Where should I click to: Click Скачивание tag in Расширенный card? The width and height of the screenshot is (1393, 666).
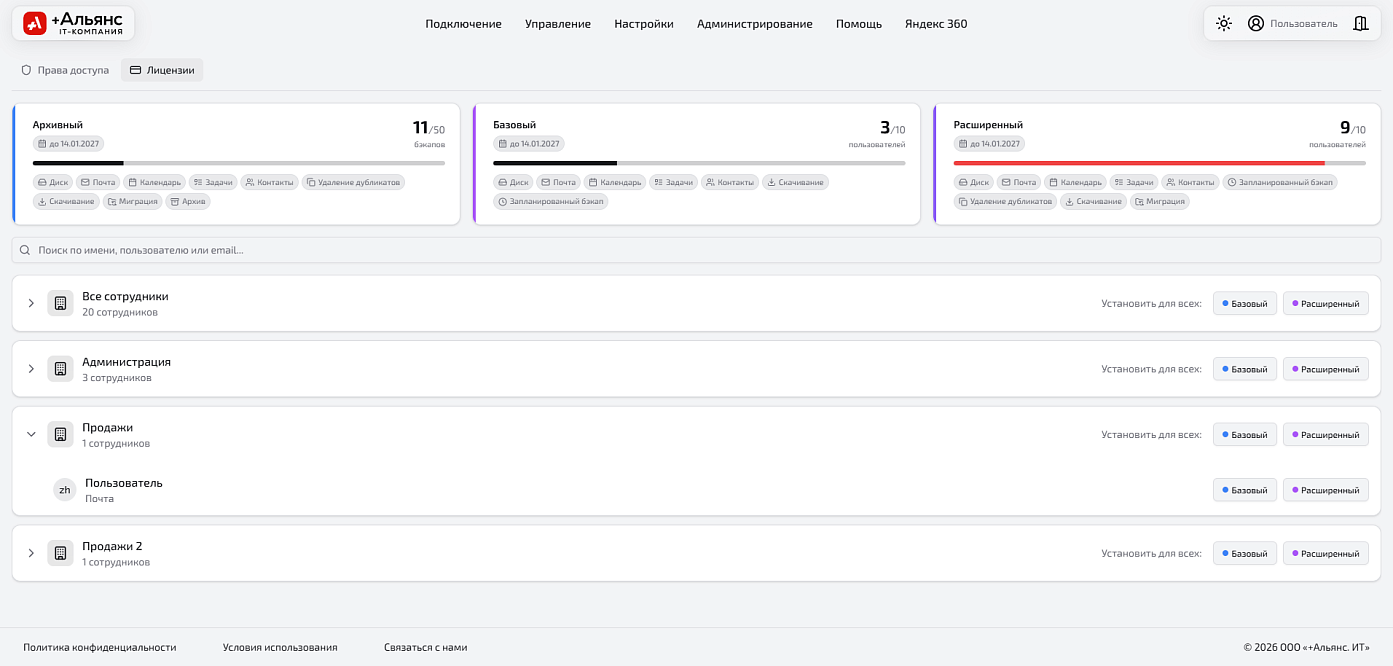1093,201
